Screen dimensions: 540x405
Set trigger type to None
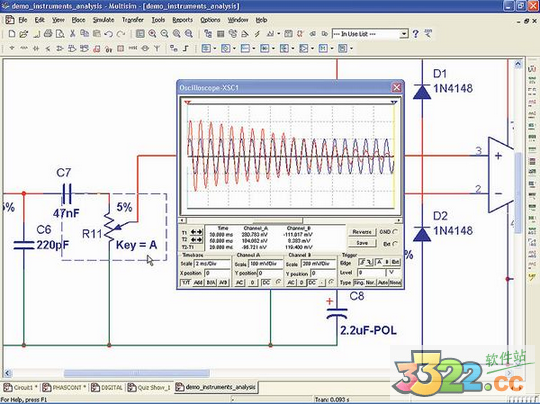coord(395,283)
